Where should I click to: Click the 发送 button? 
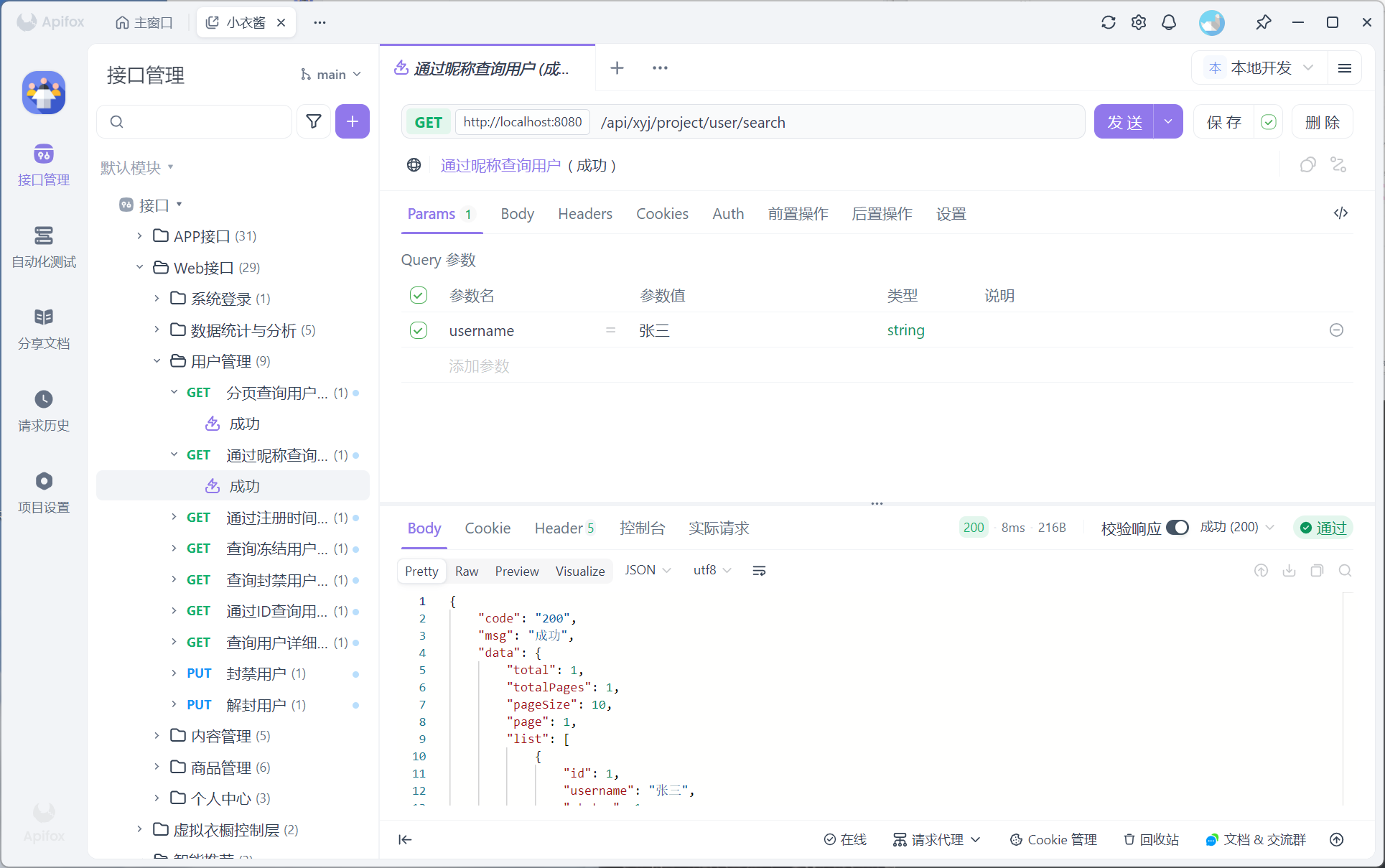click(1124, 122)
